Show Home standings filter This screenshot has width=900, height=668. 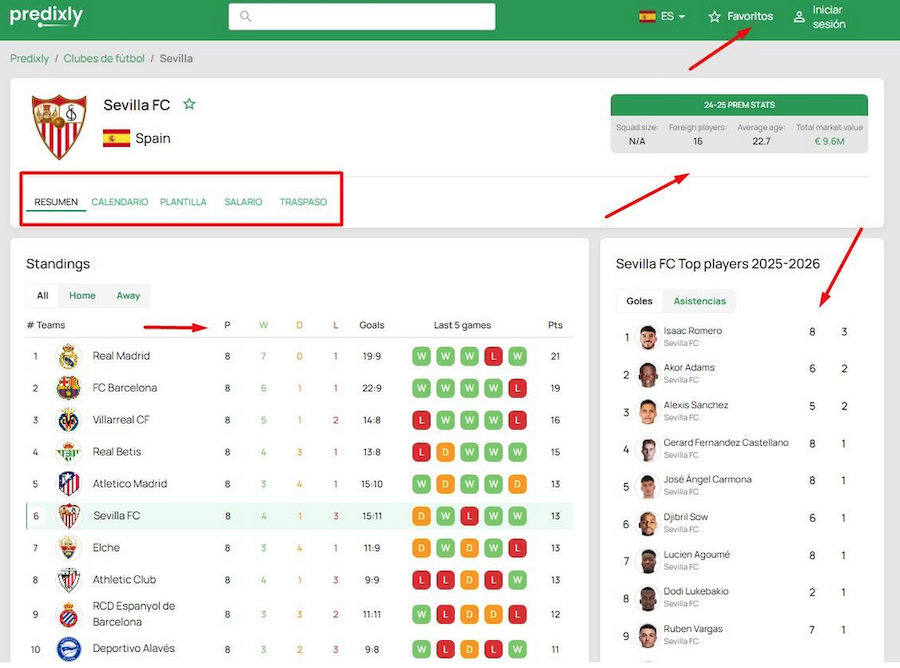(82, 295)
